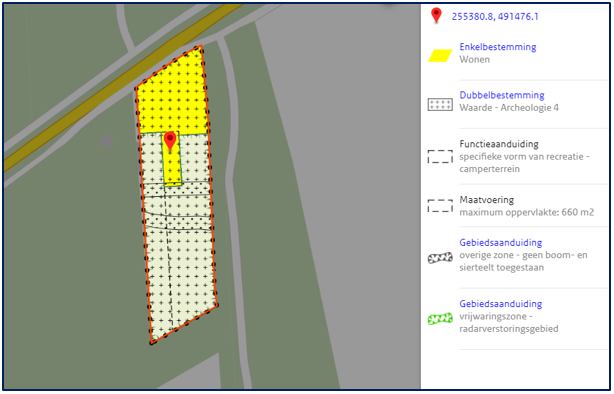Click the dotted Waarde - Archeologie 4 legend symbol
Screen dimensions: 614x394
(440, 105)
